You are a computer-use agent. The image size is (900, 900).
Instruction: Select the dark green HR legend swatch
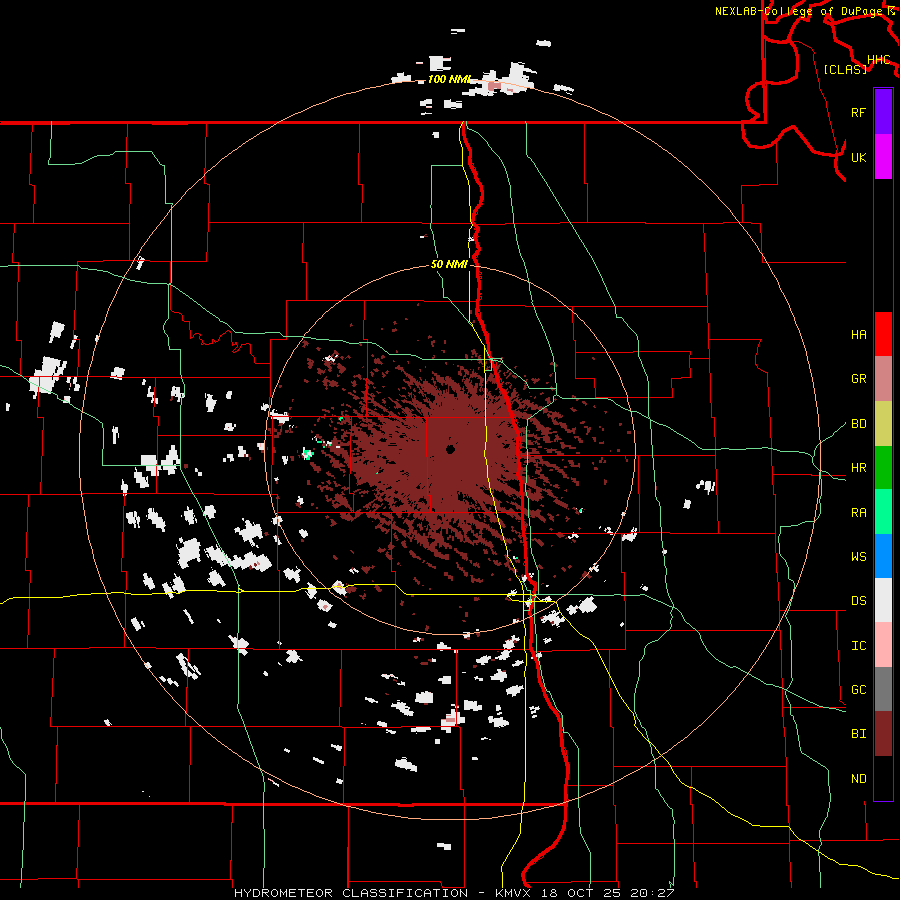click(883, 468)
